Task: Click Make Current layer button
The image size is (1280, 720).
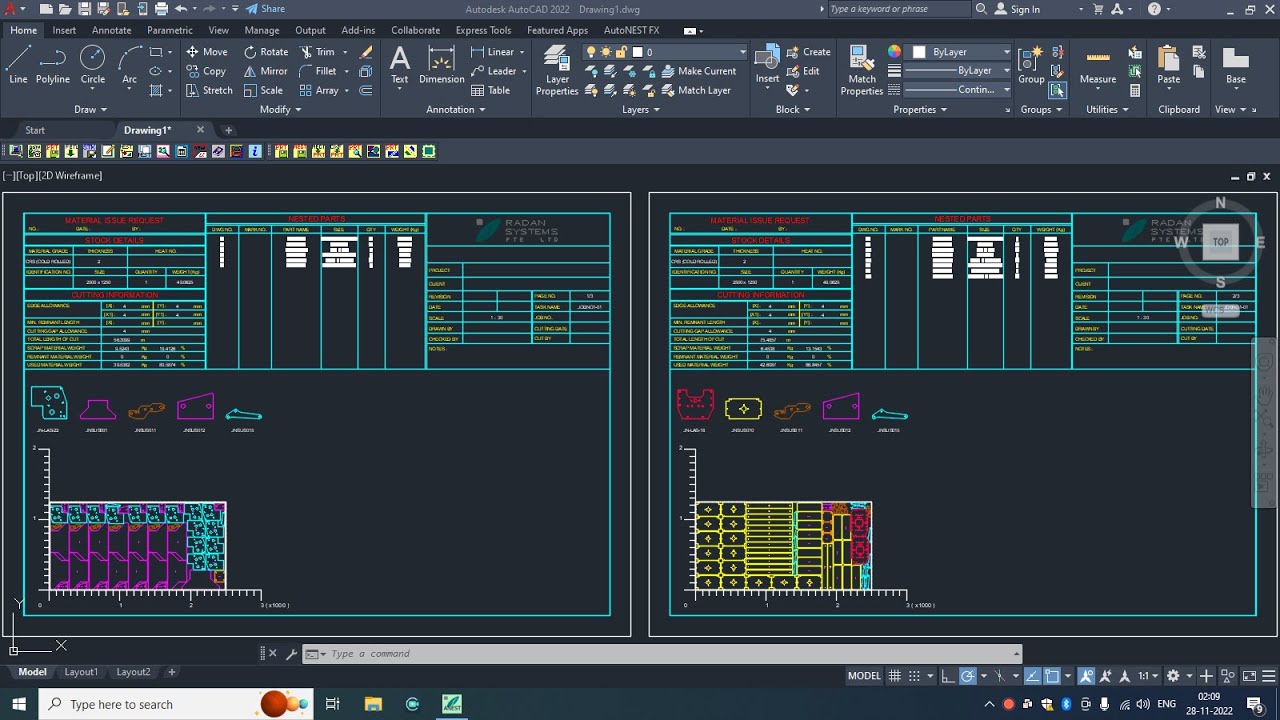Action: click(699, 71)
